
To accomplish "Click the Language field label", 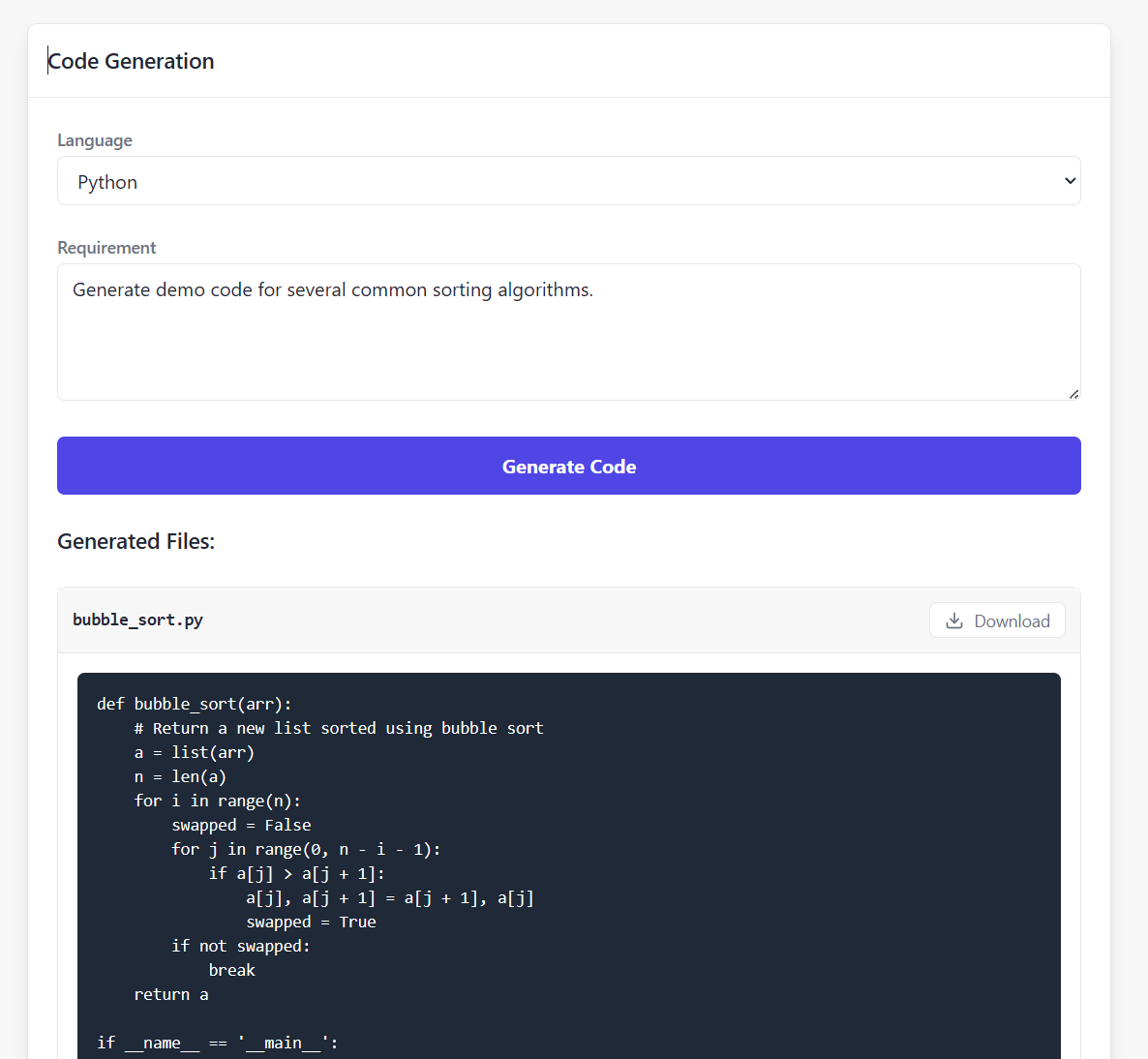I will click(x=95, y=140).
